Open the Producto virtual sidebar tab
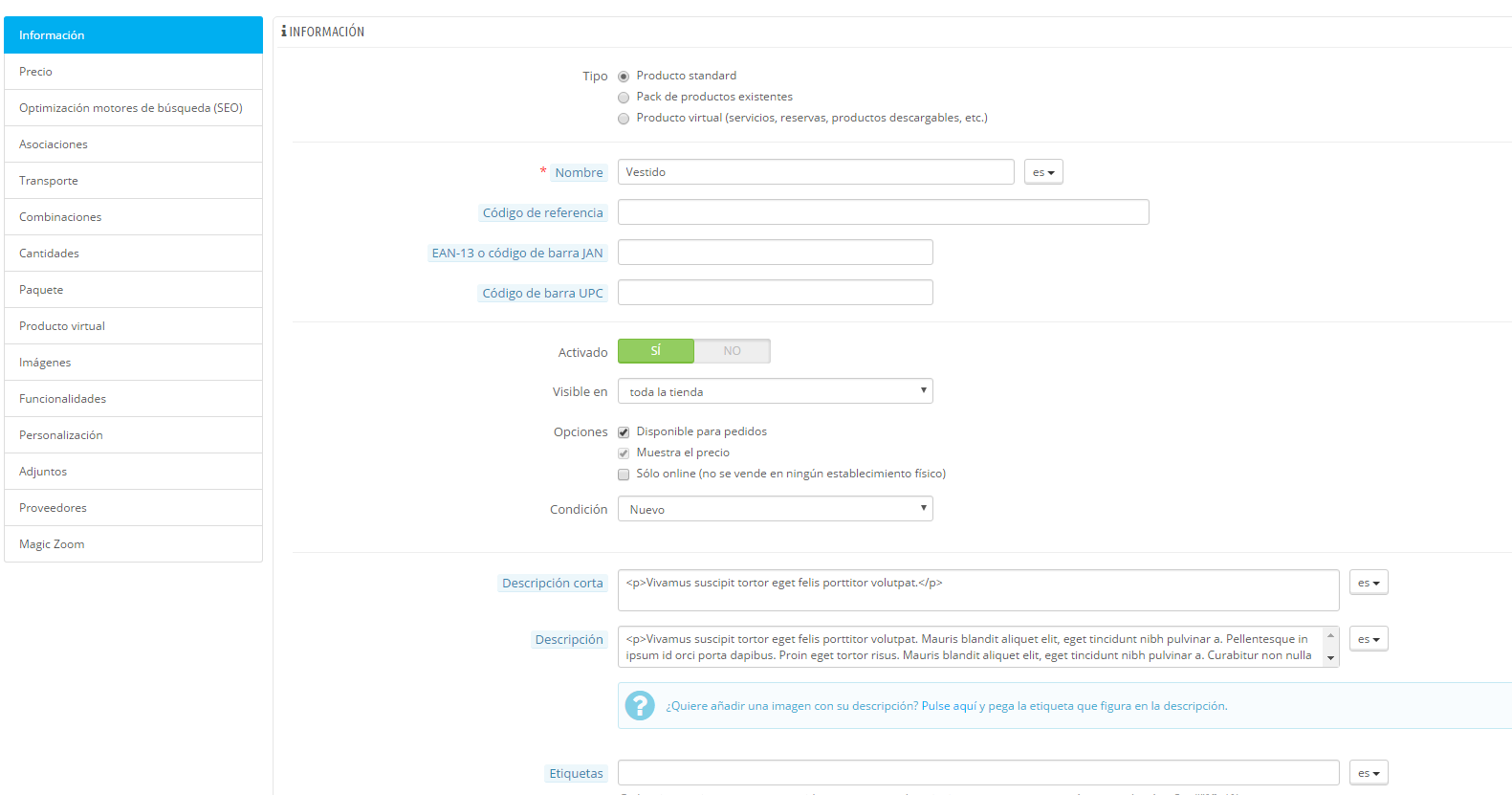The width and height of the screenshot is (1512, 795). pos(133,326)
